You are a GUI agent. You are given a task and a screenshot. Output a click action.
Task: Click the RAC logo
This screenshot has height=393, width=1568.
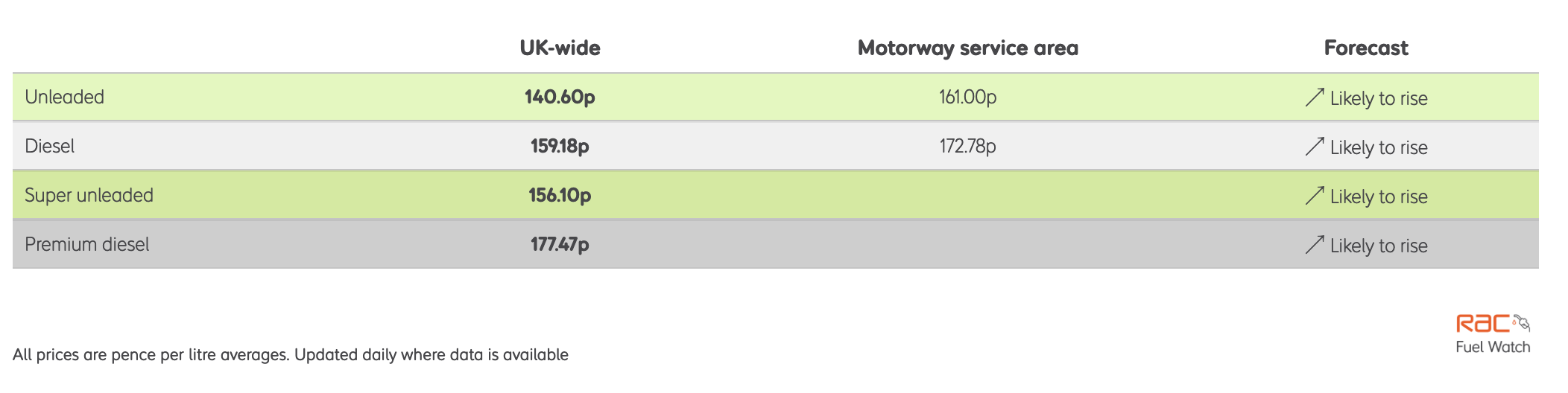click(x=1482, y=324)
